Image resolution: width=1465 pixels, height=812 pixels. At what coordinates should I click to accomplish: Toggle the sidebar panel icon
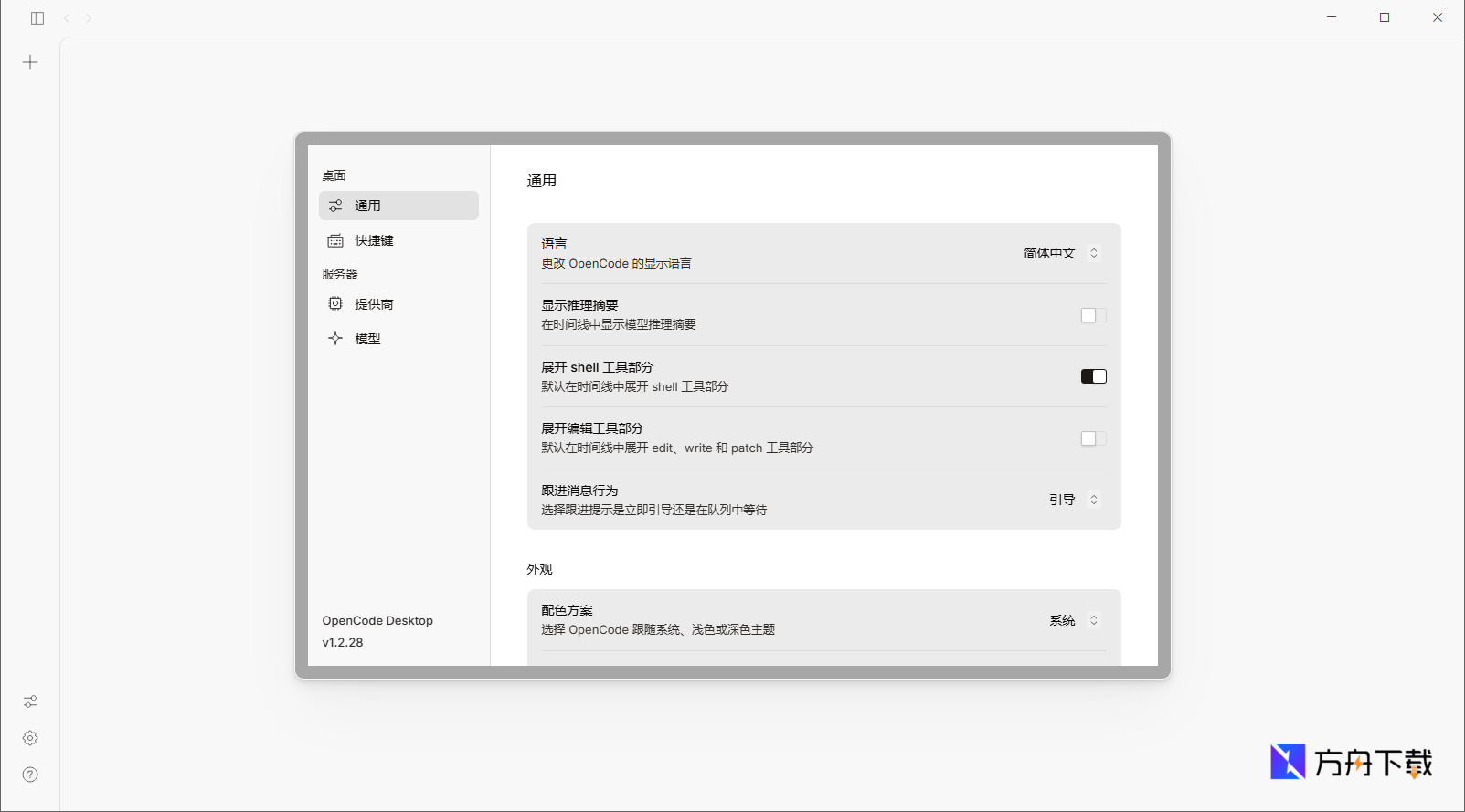click(37, 18)
